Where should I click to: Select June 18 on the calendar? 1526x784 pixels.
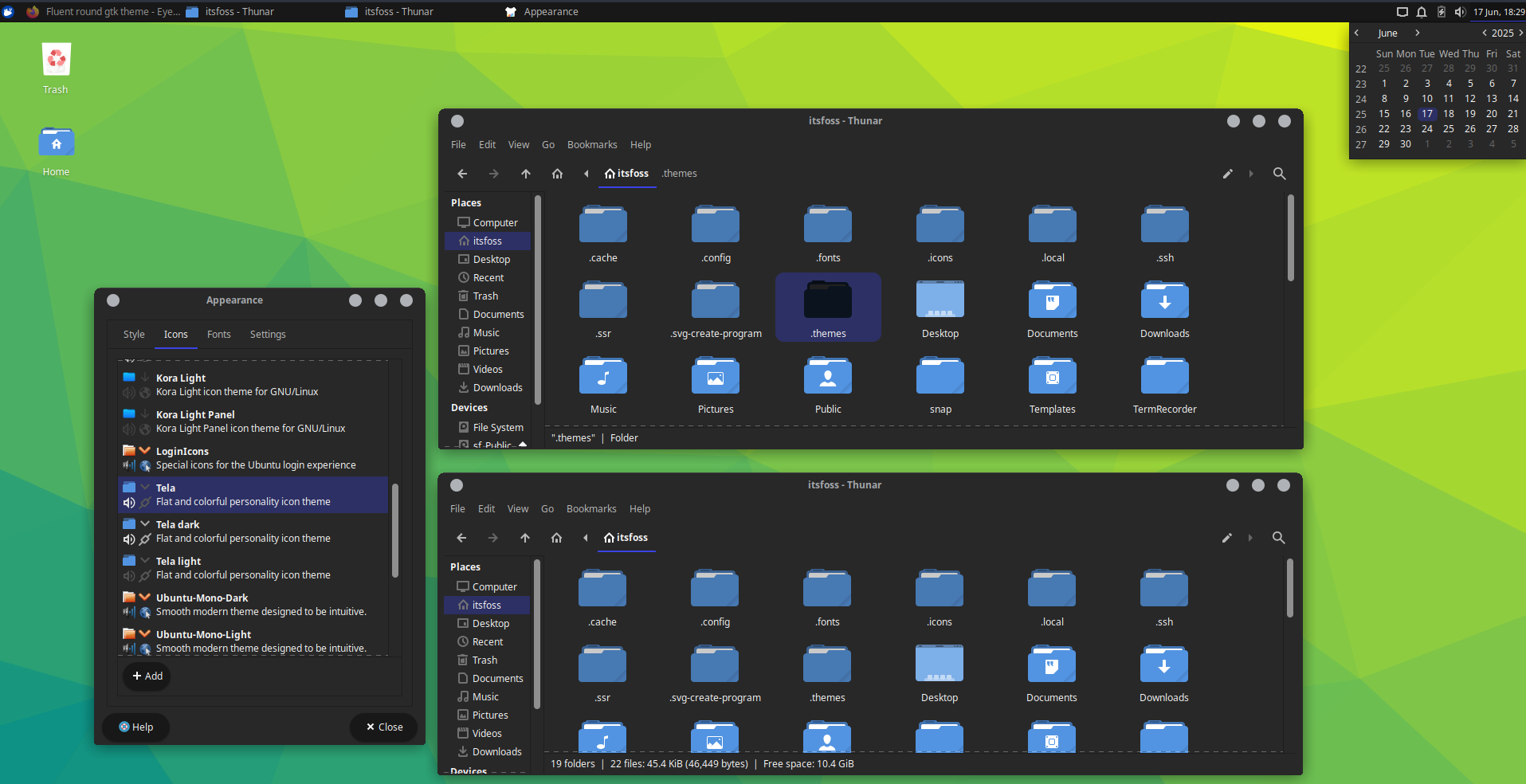point(1448,113)
